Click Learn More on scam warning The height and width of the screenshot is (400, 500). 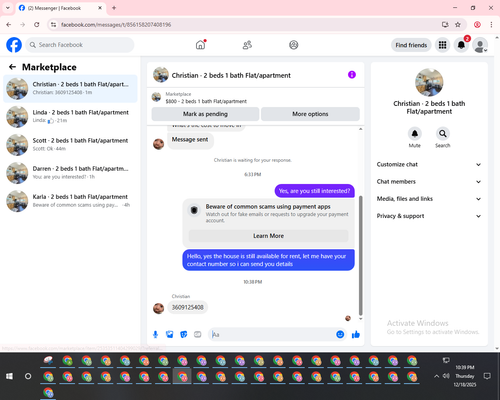click(268, 236)
